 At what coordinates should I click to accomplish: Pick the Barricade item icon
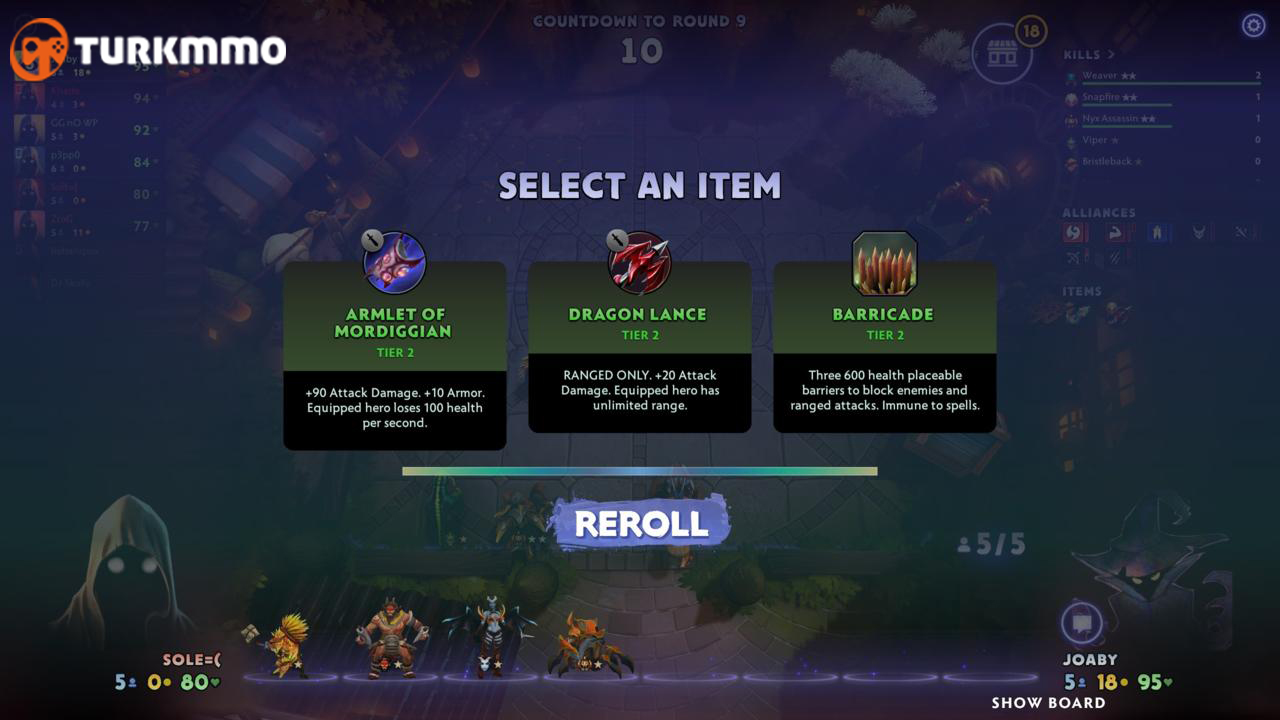(885, 263)
